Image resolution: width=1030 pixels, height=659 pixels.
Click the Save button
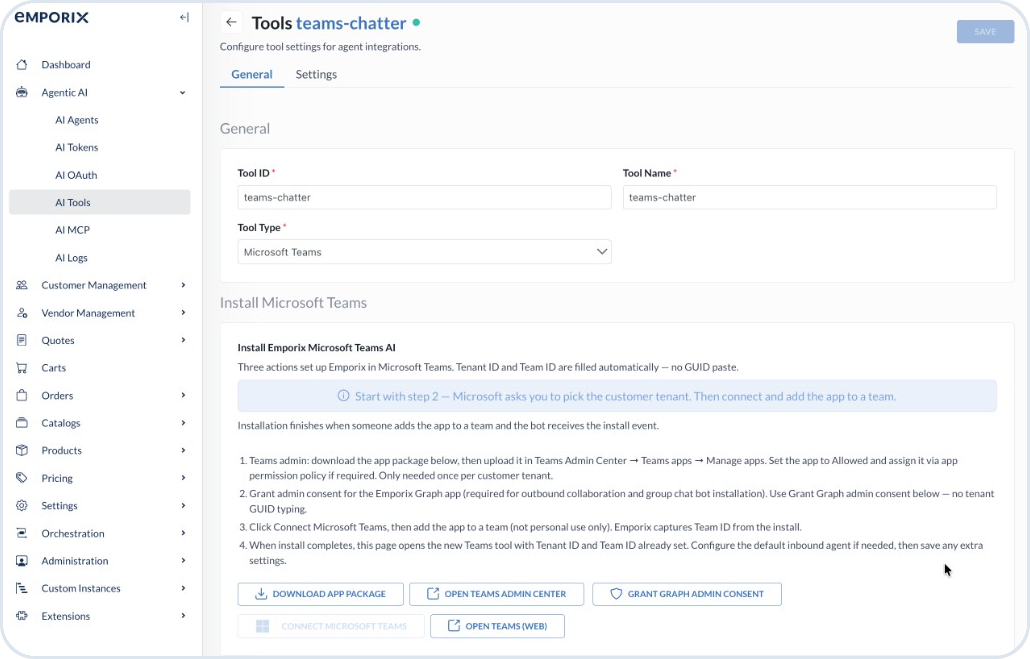tap(985, 32)
